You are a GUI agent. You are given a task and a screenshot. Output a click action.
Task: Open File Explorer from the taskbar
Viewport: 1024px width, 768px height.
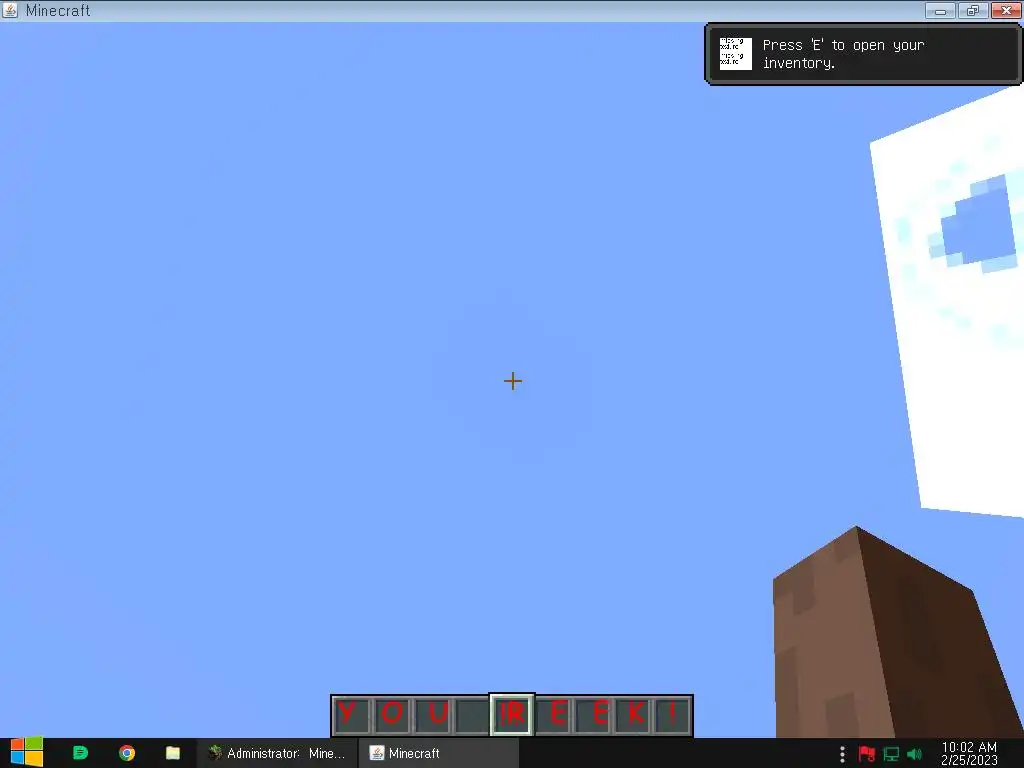coord(172,753)
